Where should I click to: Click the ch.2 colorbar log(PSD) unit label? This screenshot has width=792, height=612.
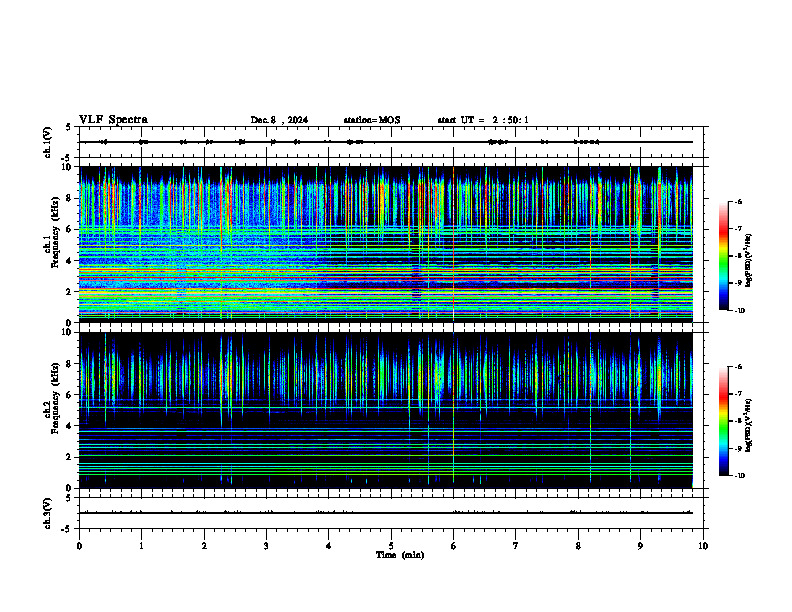[749, 426]
